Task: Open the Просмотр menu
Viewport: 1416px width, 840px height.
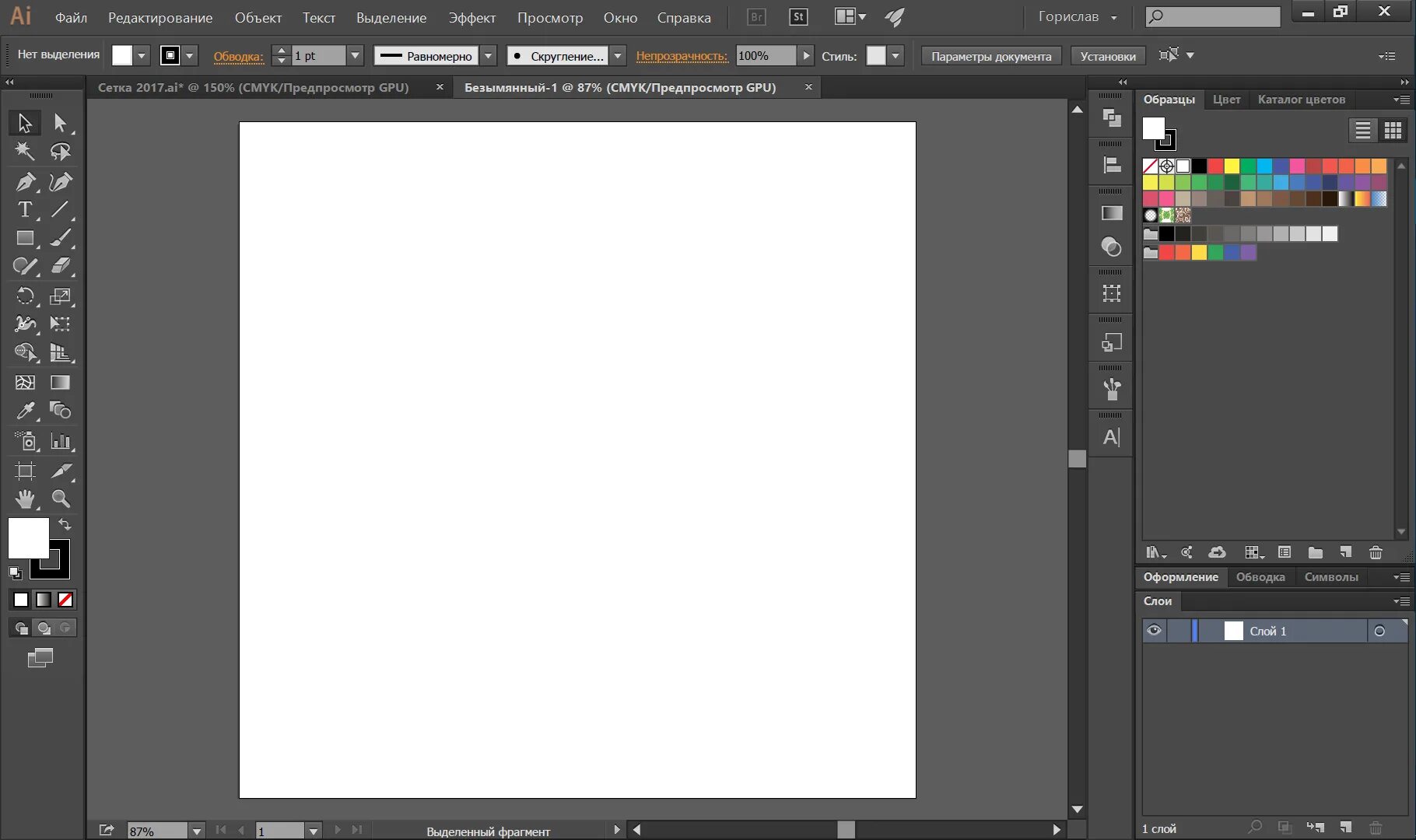Action: [550, 18]
